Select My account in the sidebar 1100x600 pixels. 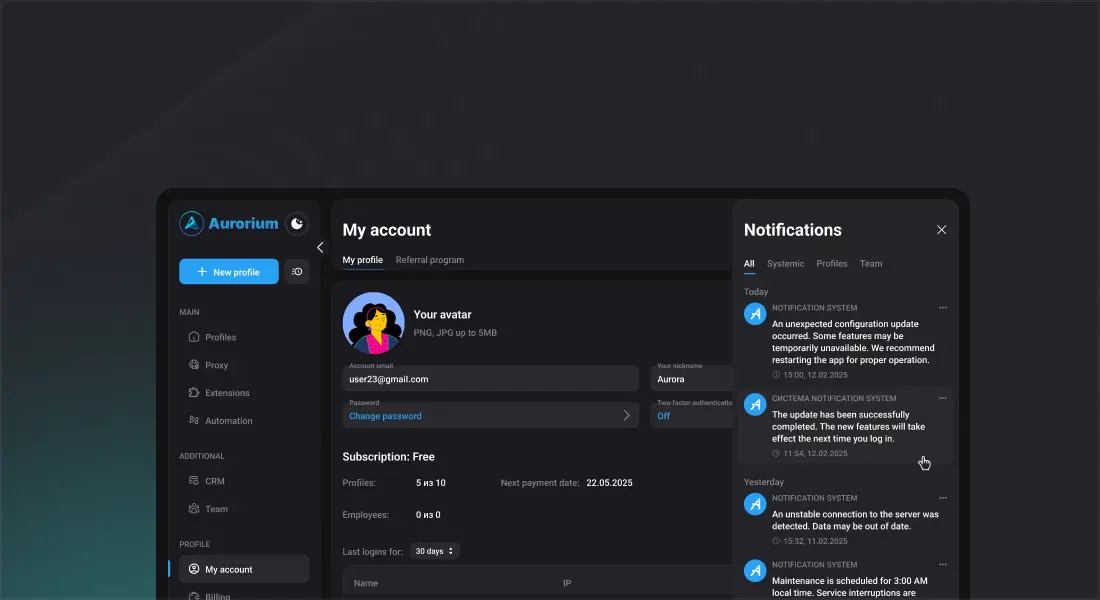(229, 570)
